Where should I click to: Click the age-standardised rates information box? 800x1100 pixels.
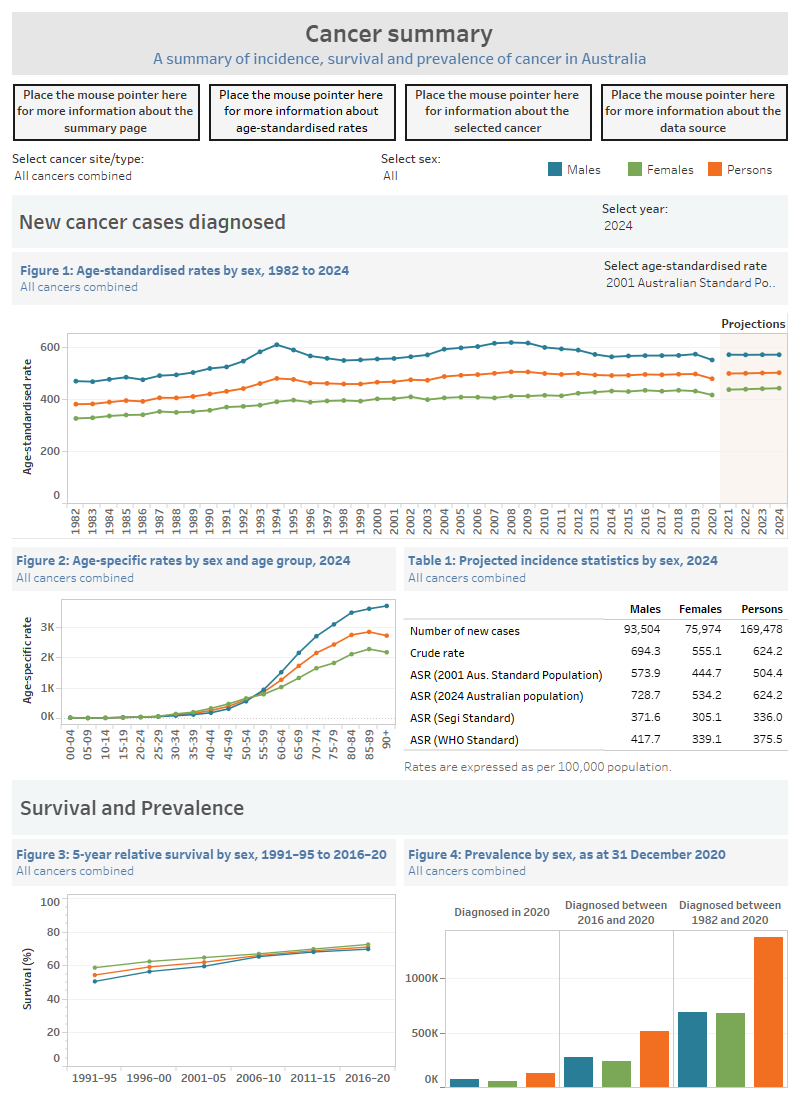[x=302, y=111]
